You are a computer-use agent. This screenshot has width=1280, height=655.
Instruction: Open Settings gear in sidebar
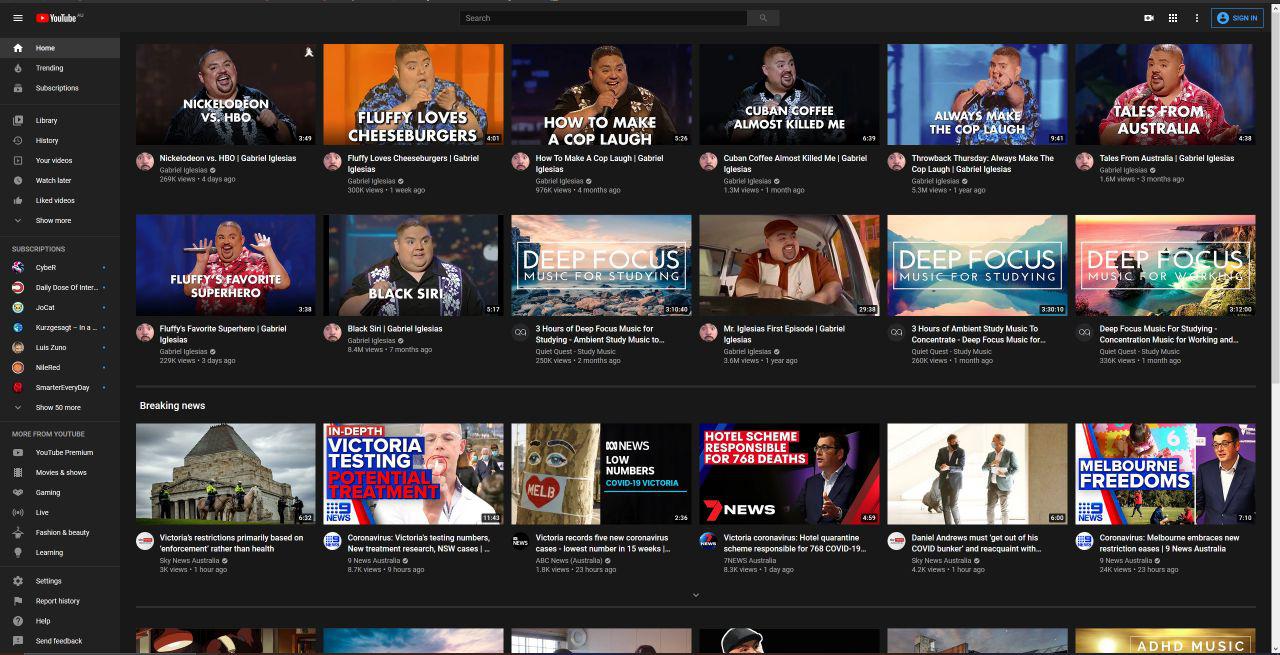coord(60,581)
